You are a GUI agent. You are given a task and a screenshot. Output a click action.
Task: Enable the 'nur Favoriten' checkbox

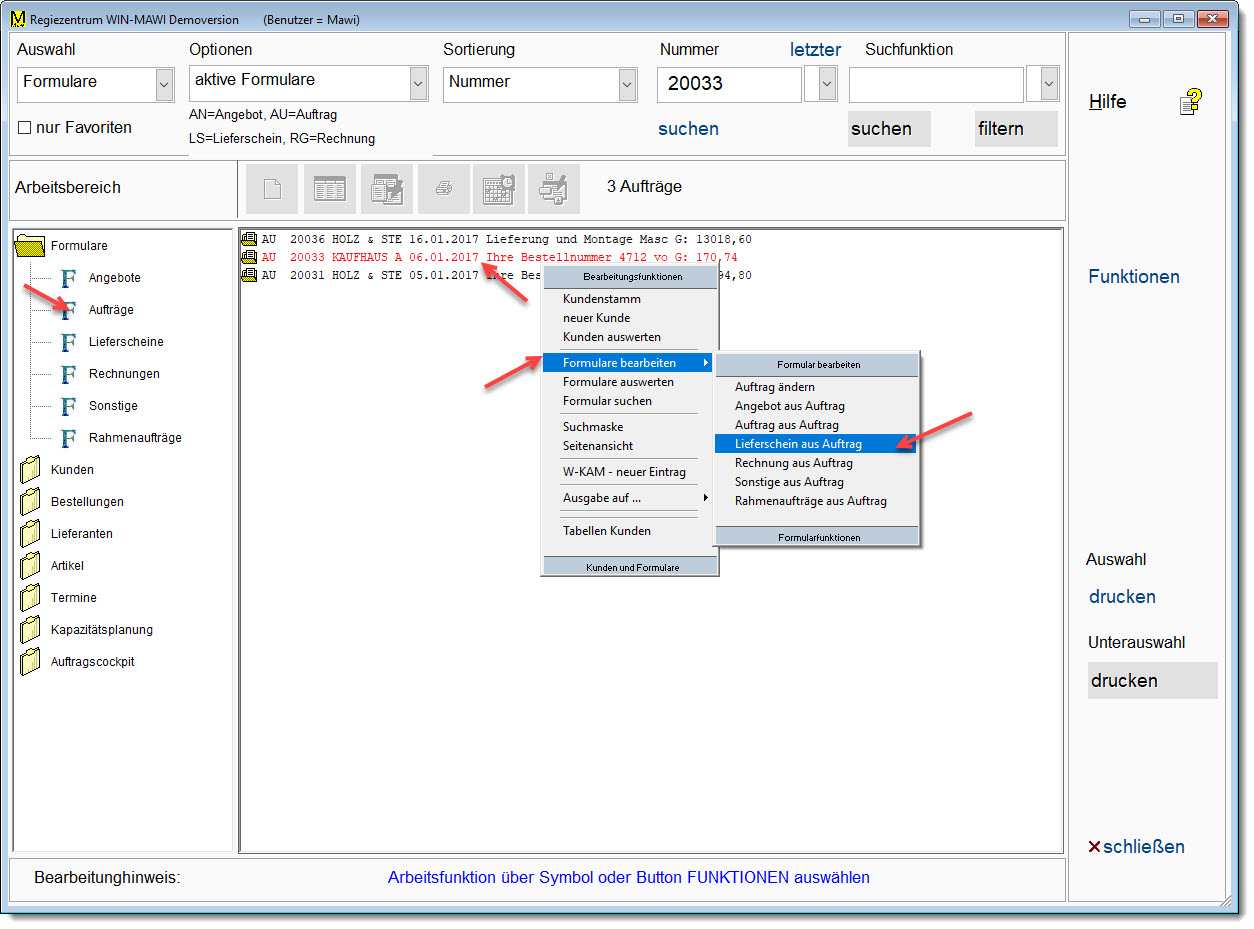pyautogui.click(x=24, y=128)
